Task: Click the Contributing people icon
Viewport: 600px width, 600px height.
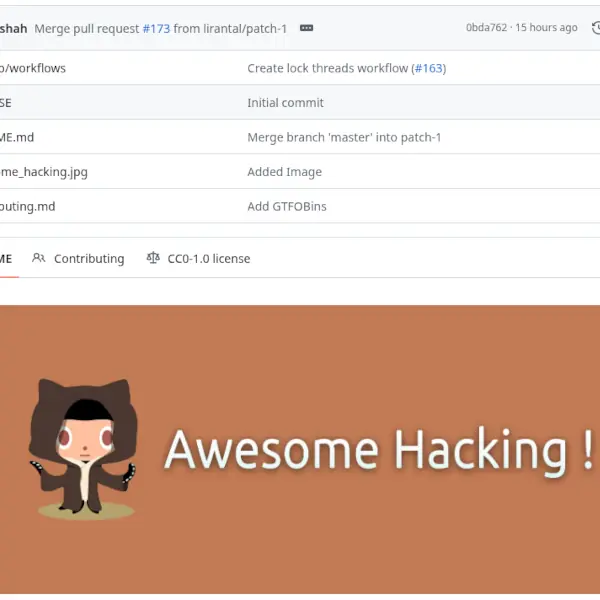Action: [x=38, y=258]
